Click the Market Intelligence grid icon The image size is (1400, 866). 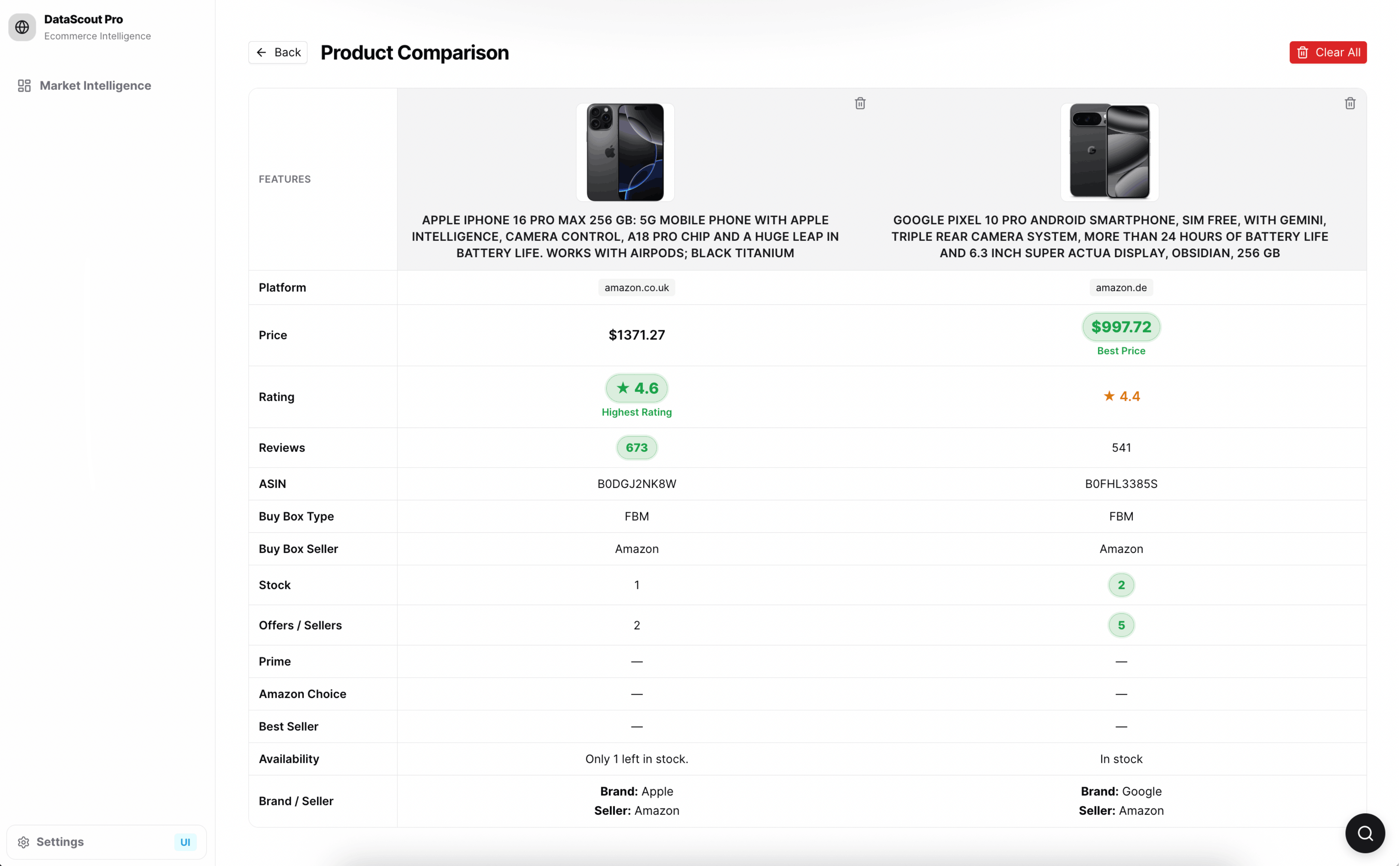point(24,86)
